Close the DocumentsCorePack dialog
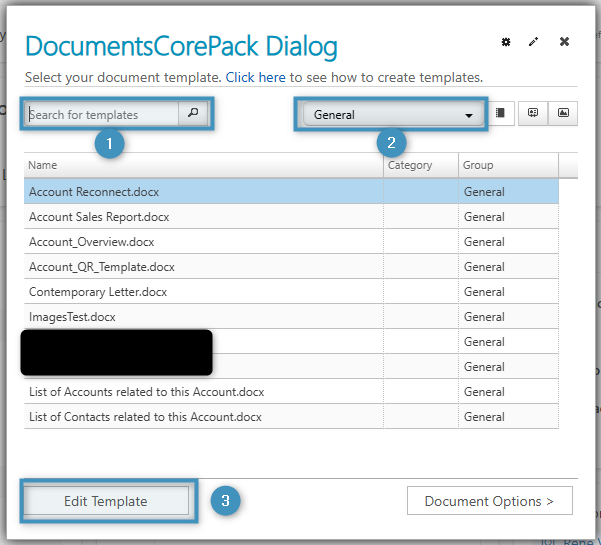Screen dimensions: 601x545 (564, 42)
